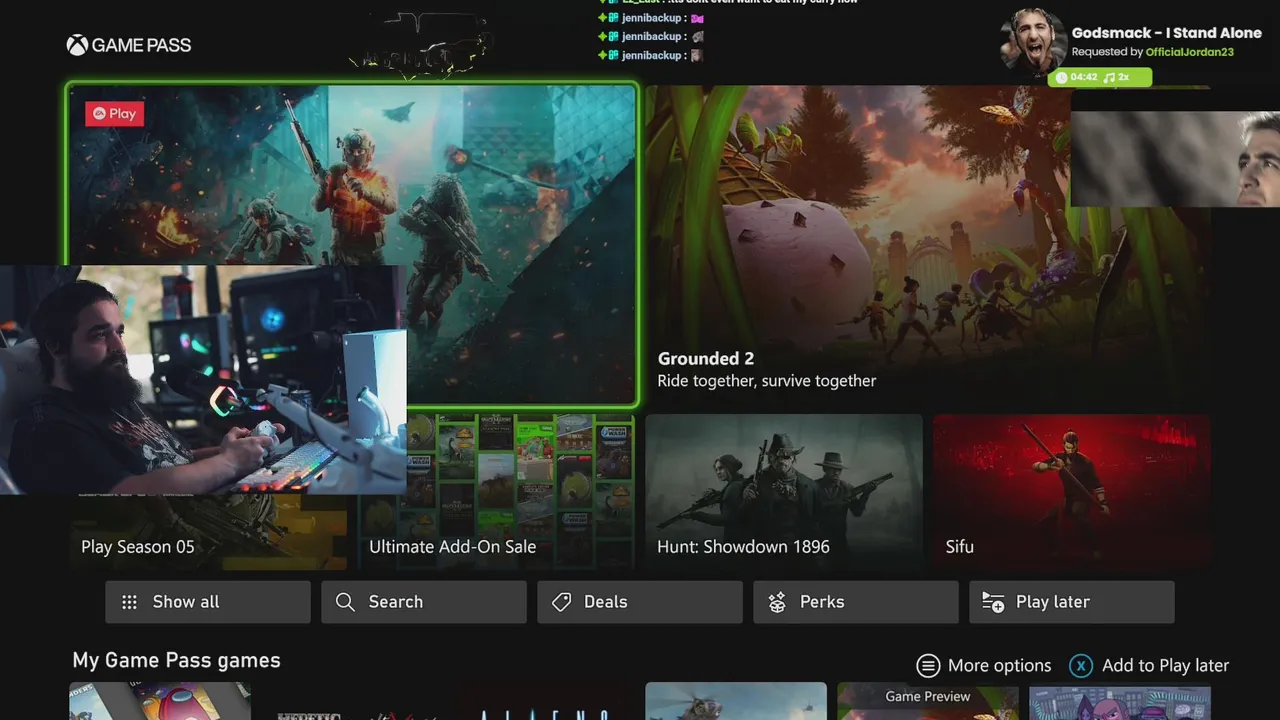Click first jennibackup chat message
Screen dimensions: 1280x720
[x=651, y=18]
